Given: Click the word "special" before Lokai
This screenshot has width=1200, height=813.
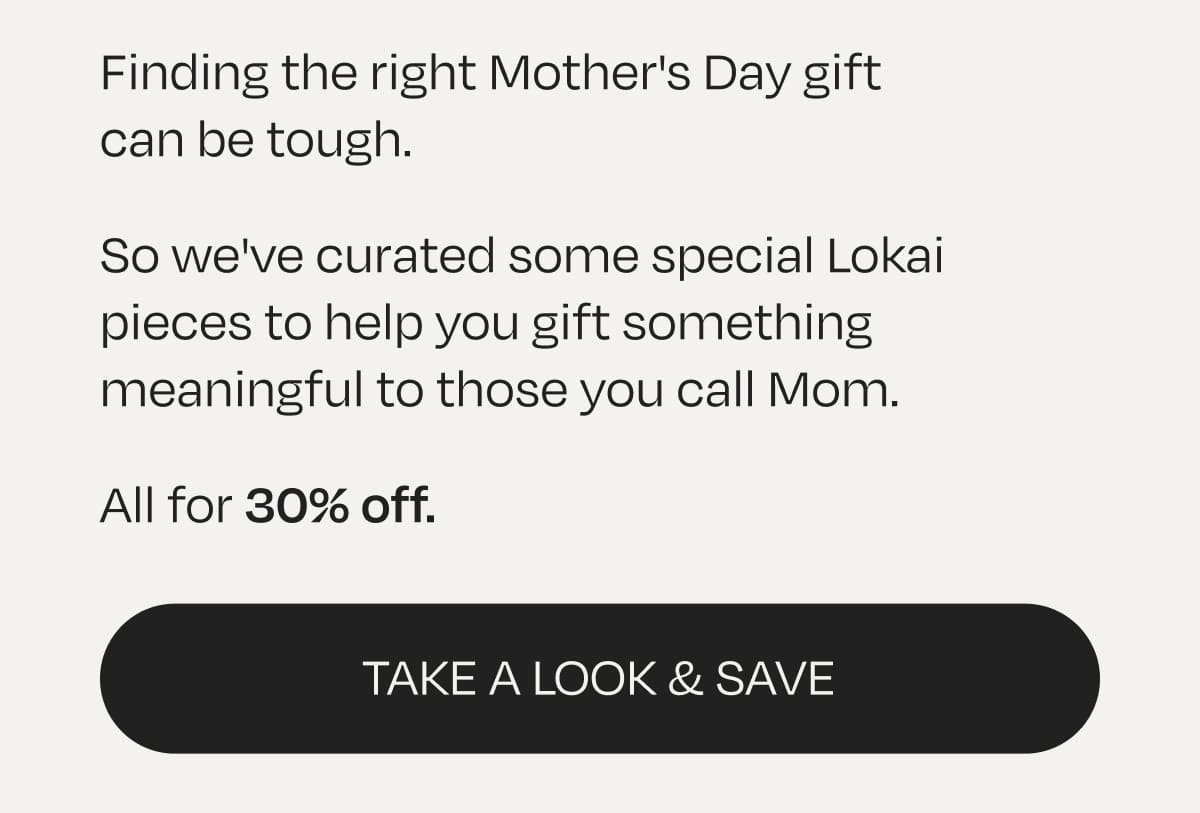Looking at the screenshot, I should click(732, 257).
